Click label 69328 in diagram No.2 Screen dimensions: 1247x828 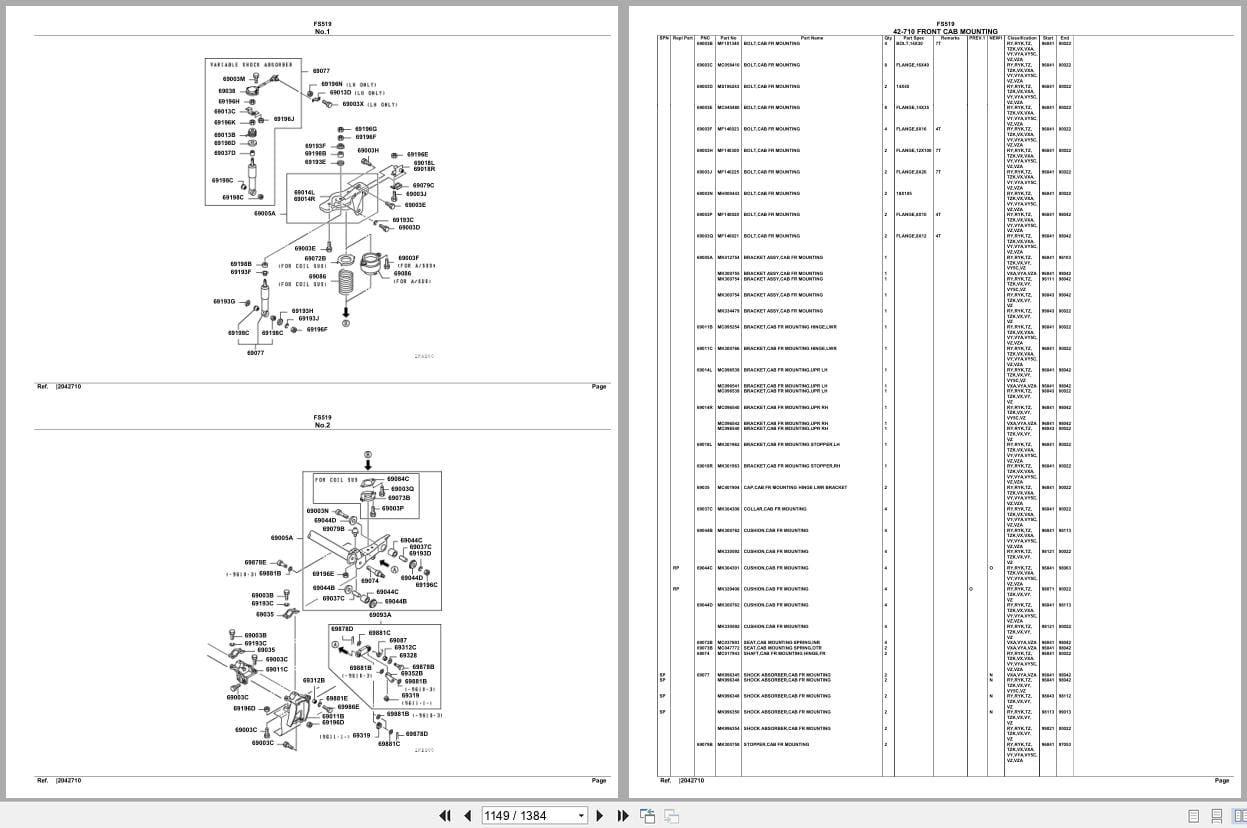[408, 656]
